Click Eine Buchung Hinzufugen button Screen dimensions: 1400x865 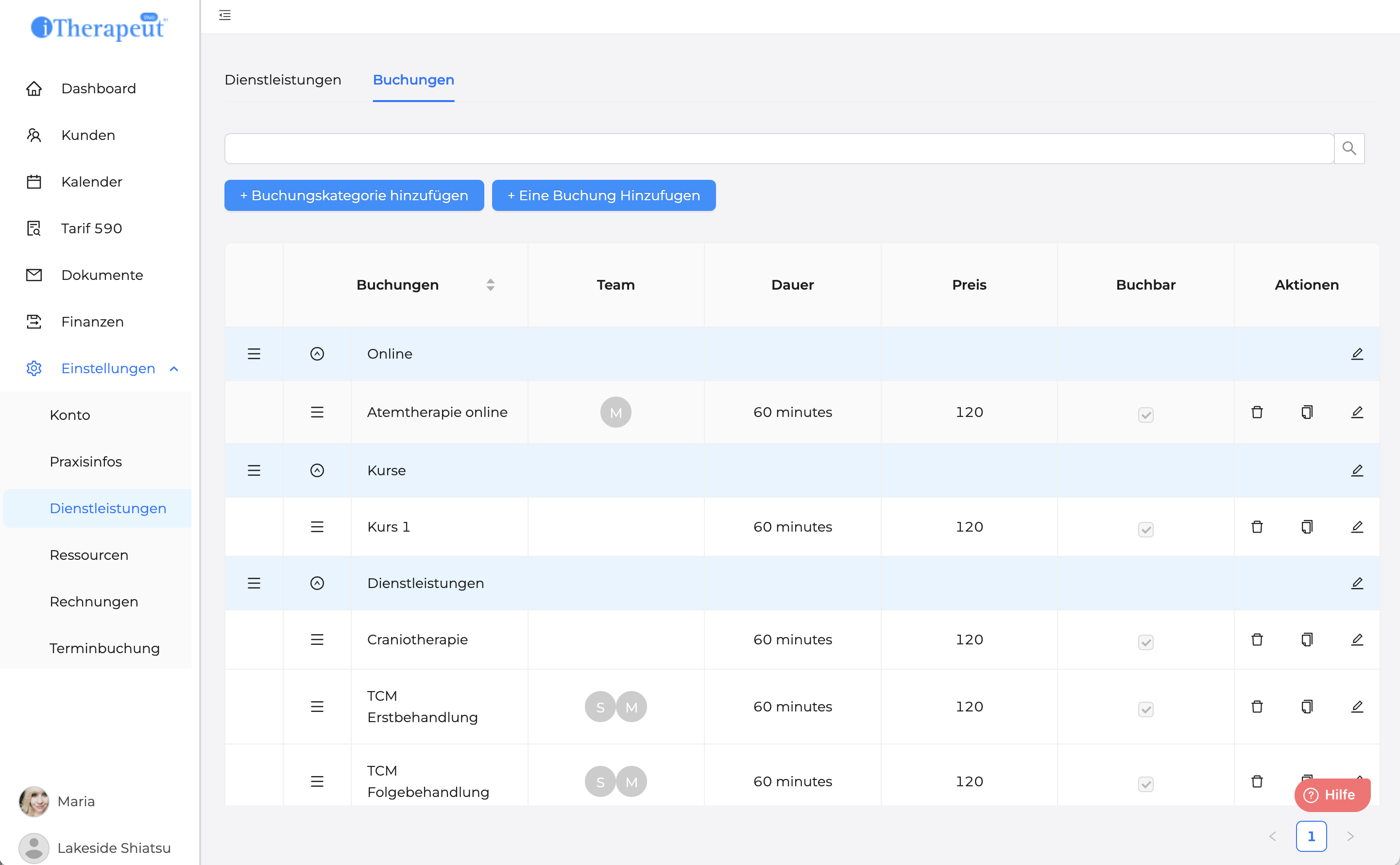603,196
